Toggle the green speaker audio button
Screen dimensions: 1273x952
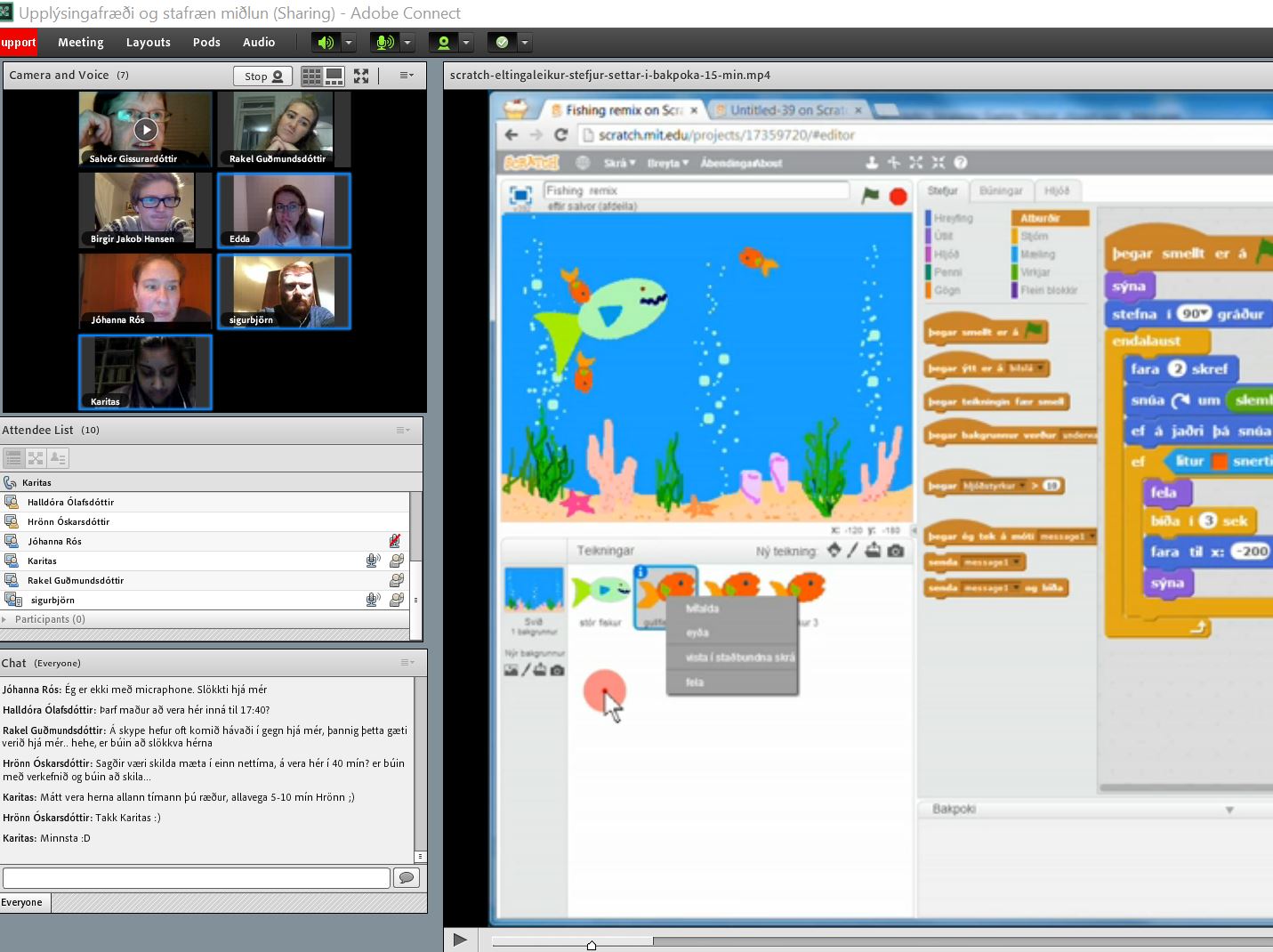326,43
